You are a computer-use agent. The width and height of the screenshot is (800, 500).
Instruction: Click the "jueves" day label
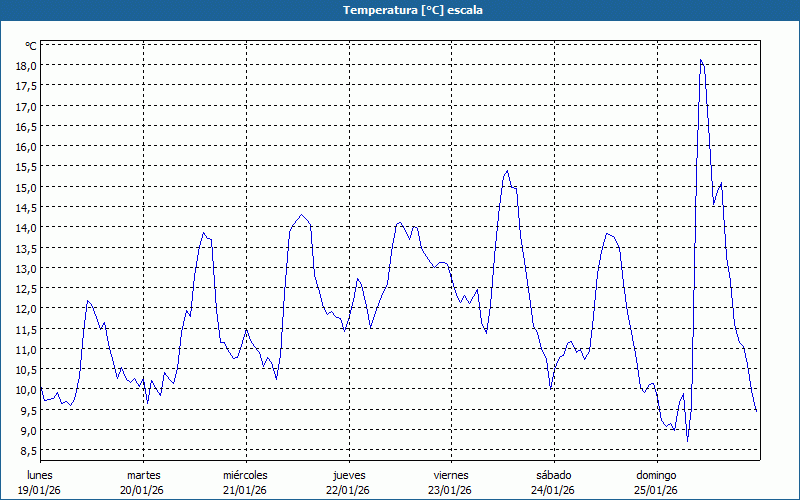(348, 475)
